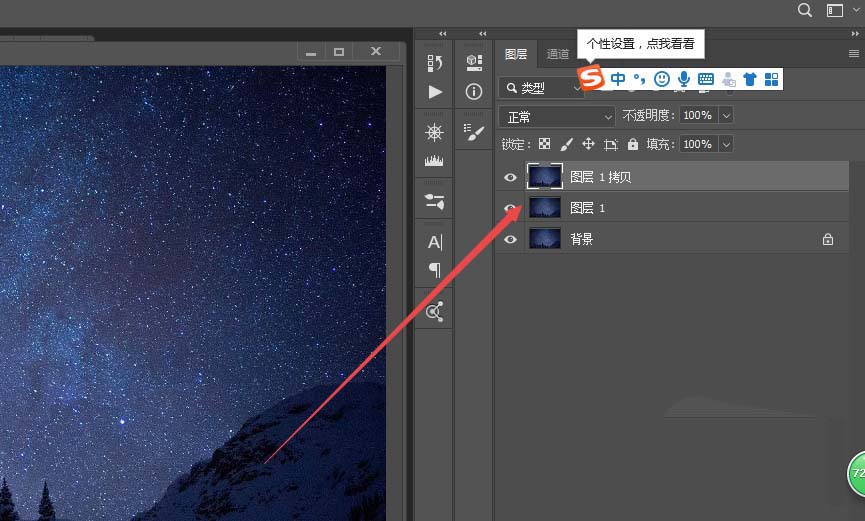Open the Layers panel menu icon
865x521 pixels.
(x=854, y=54)
